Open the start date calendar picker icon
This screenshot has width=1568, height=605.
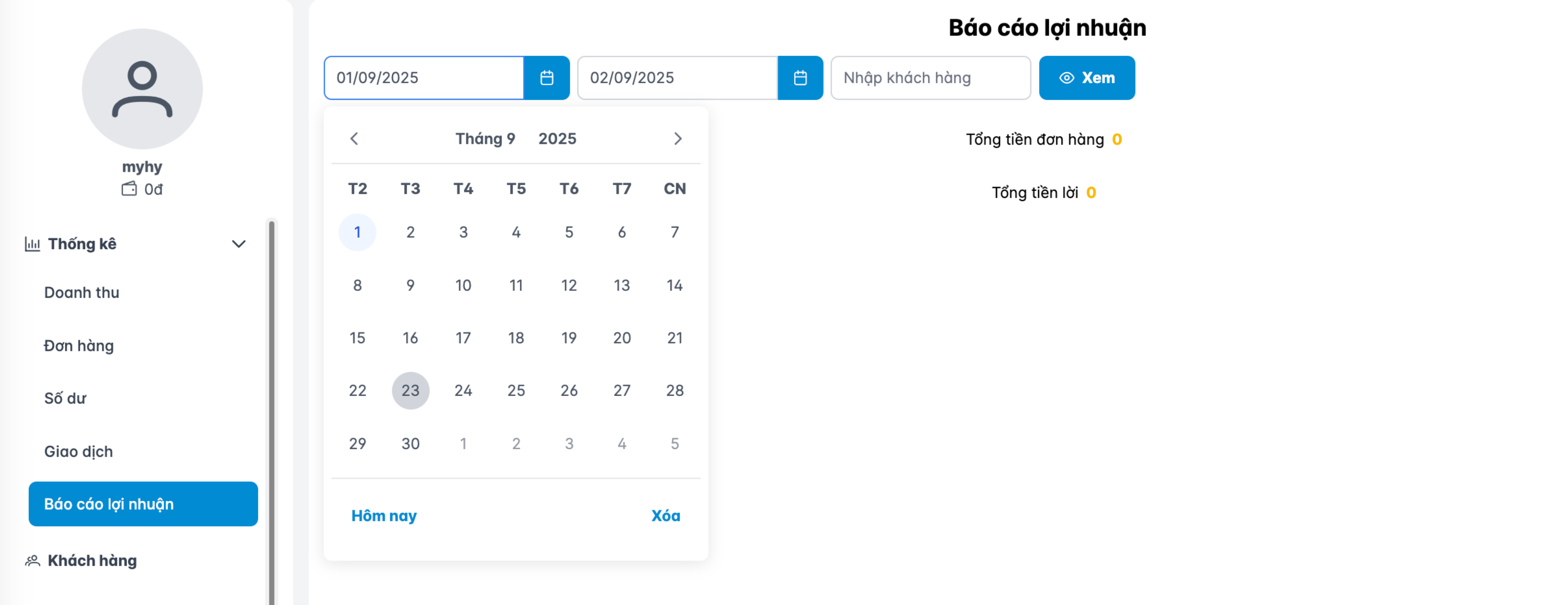547,77
